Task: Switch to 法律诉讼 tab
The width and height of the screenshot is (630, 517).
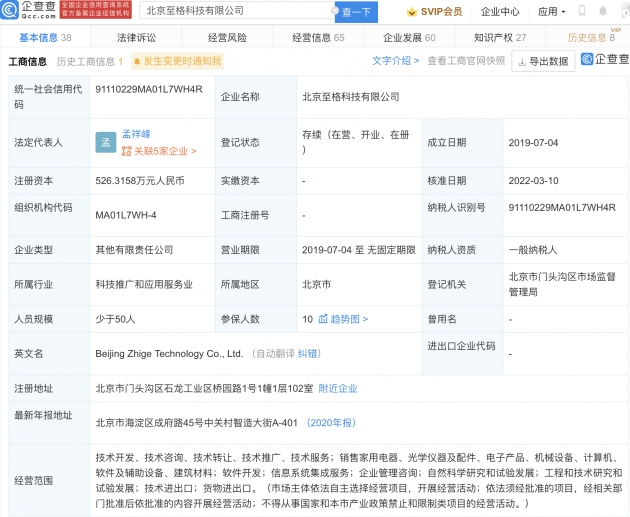Action: [136, 37]
